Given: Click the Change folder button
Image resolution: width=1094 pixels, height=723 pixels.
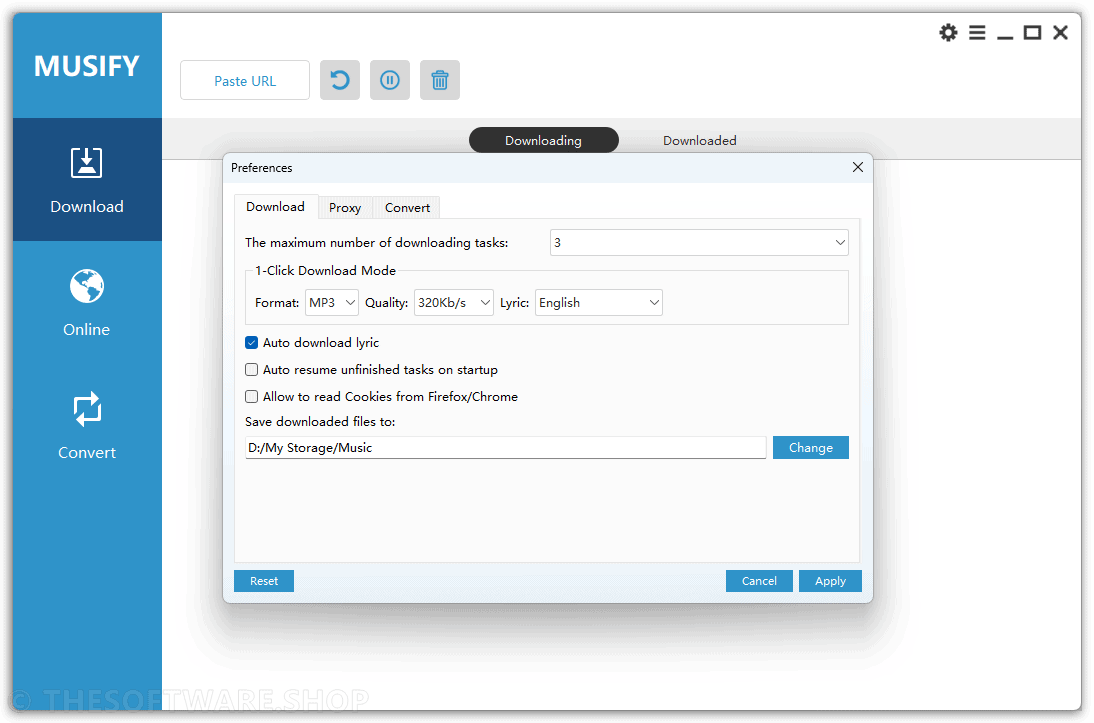Looking at the screenshot, I should click(x=811, y=448).
